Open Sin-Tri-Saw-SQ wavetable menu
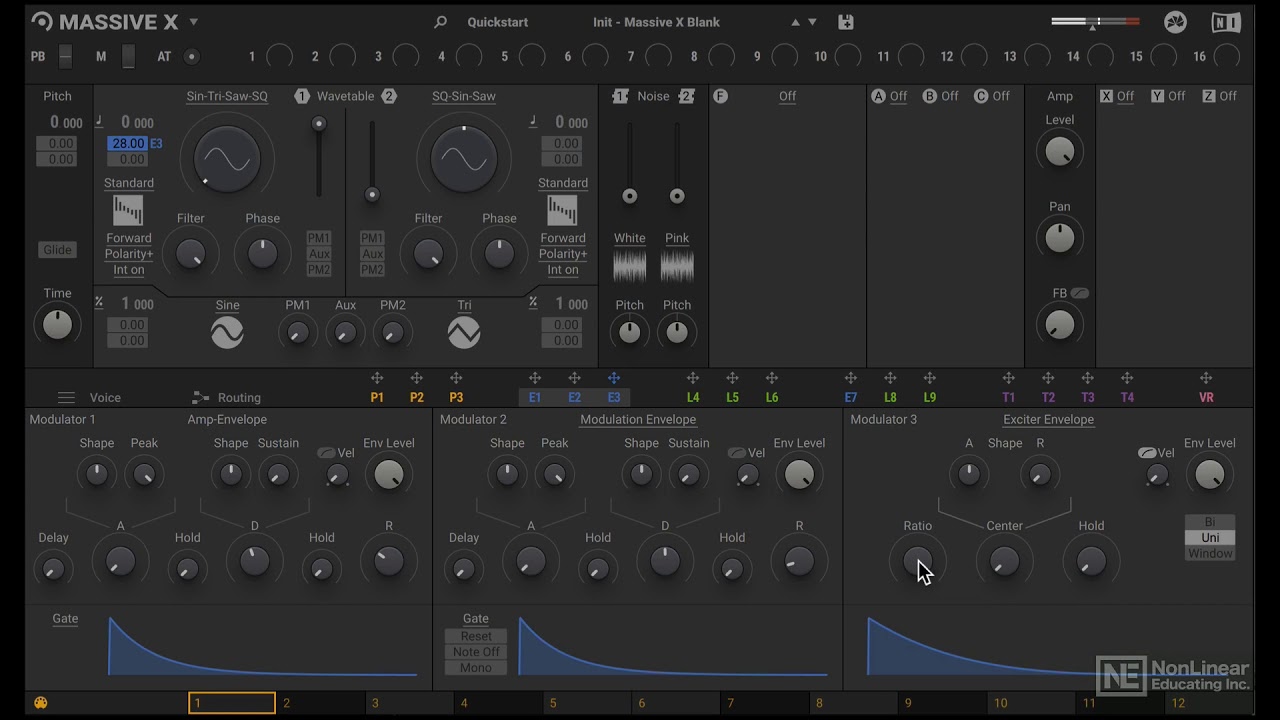The image size is (1280, 720). (x=227, y=96)
